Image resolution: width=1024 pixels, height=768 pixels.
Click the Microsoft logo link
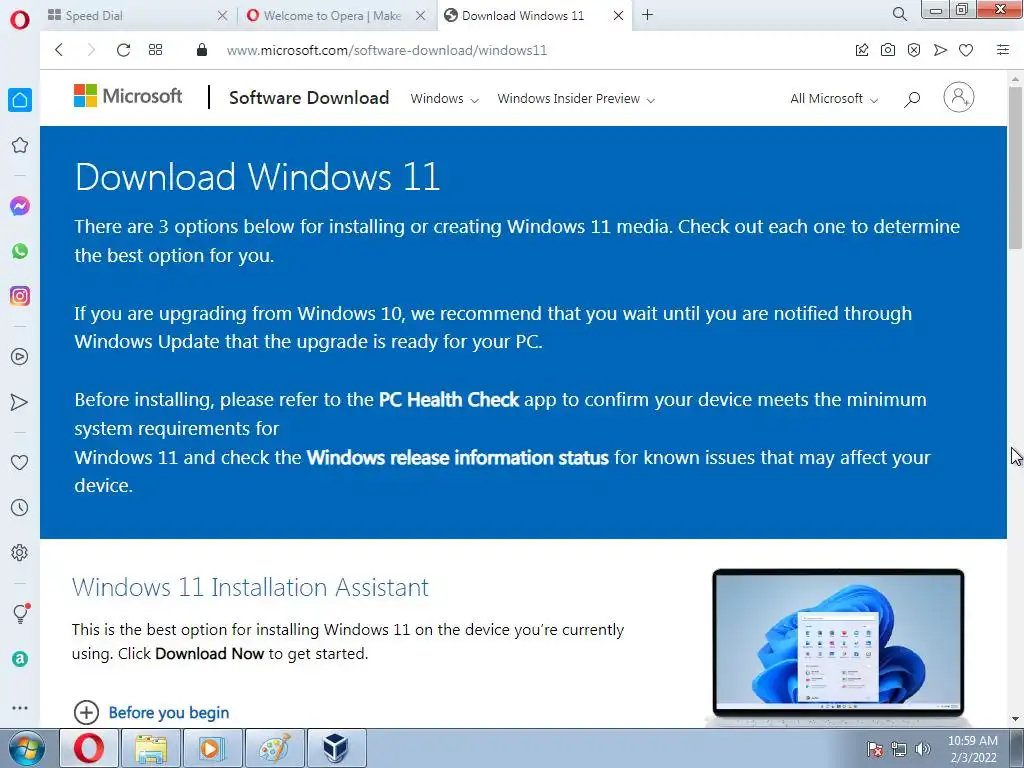point(128,96)
